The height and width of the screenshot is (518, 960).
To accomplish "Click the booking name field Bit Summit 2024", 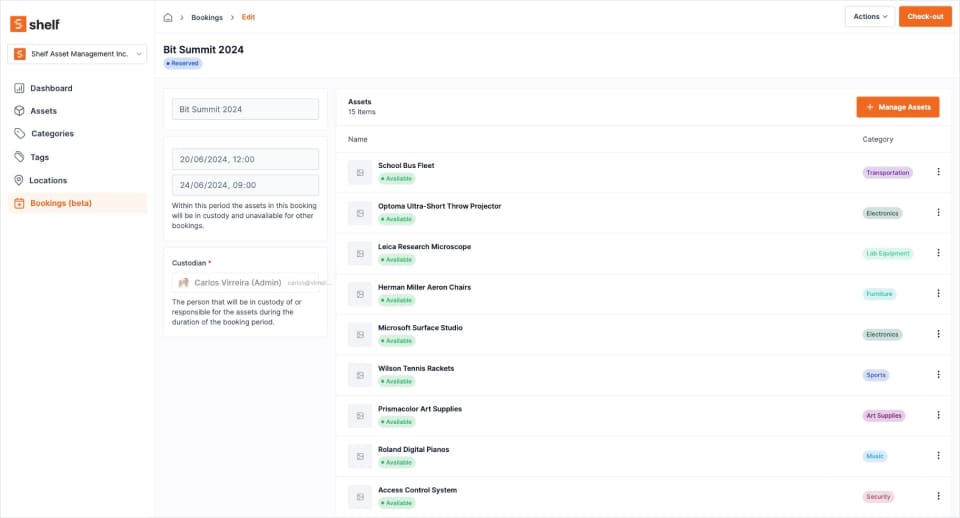I will (x=246, y=109).
